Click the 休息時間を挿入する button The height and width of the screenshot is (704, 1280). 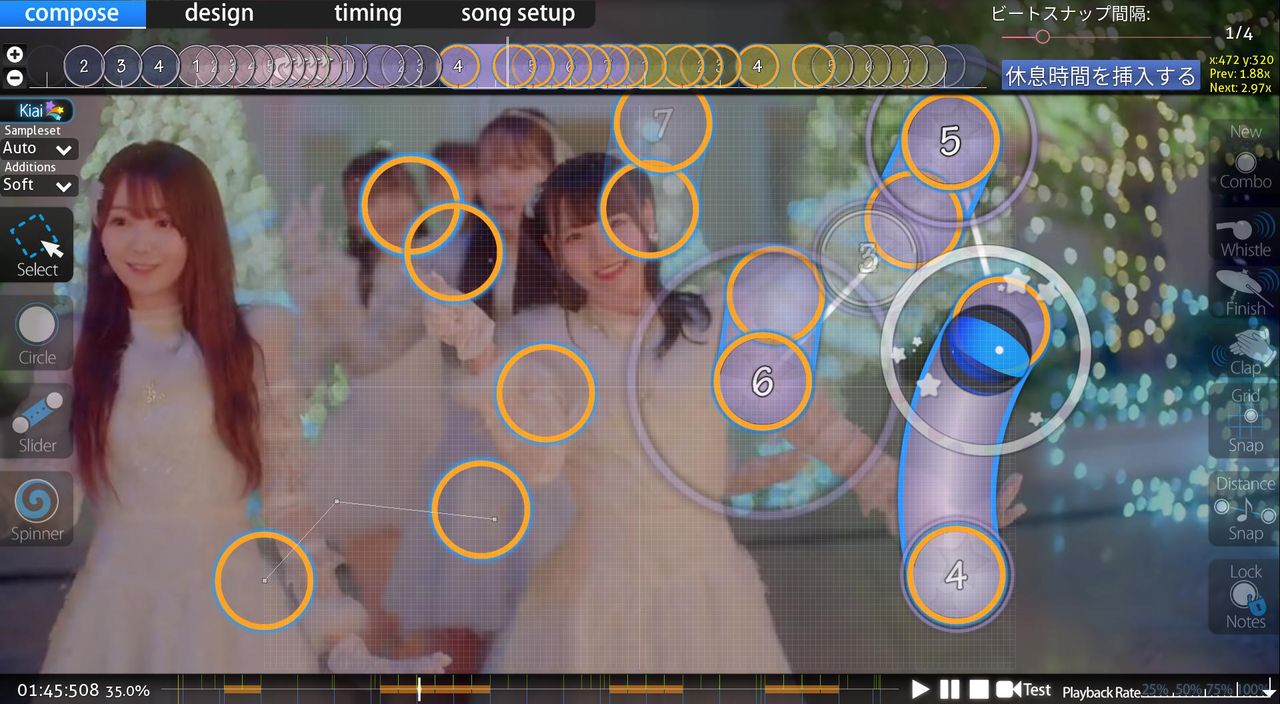(1100, 76)
